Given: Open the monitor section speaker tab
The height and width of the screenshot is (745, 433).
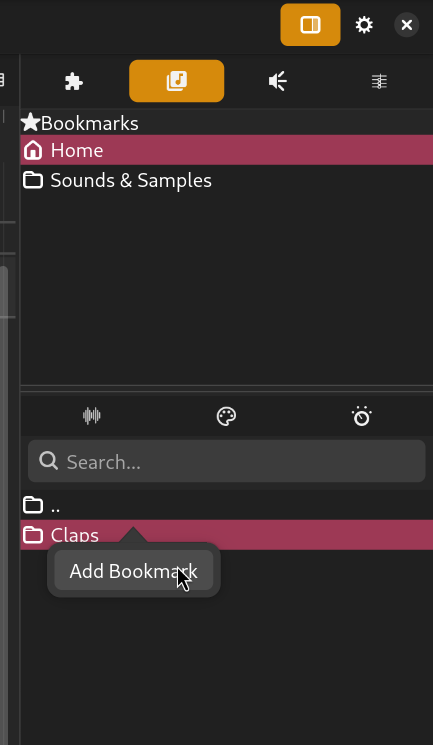Looking at the screenshot, I should tap(278, 81).
